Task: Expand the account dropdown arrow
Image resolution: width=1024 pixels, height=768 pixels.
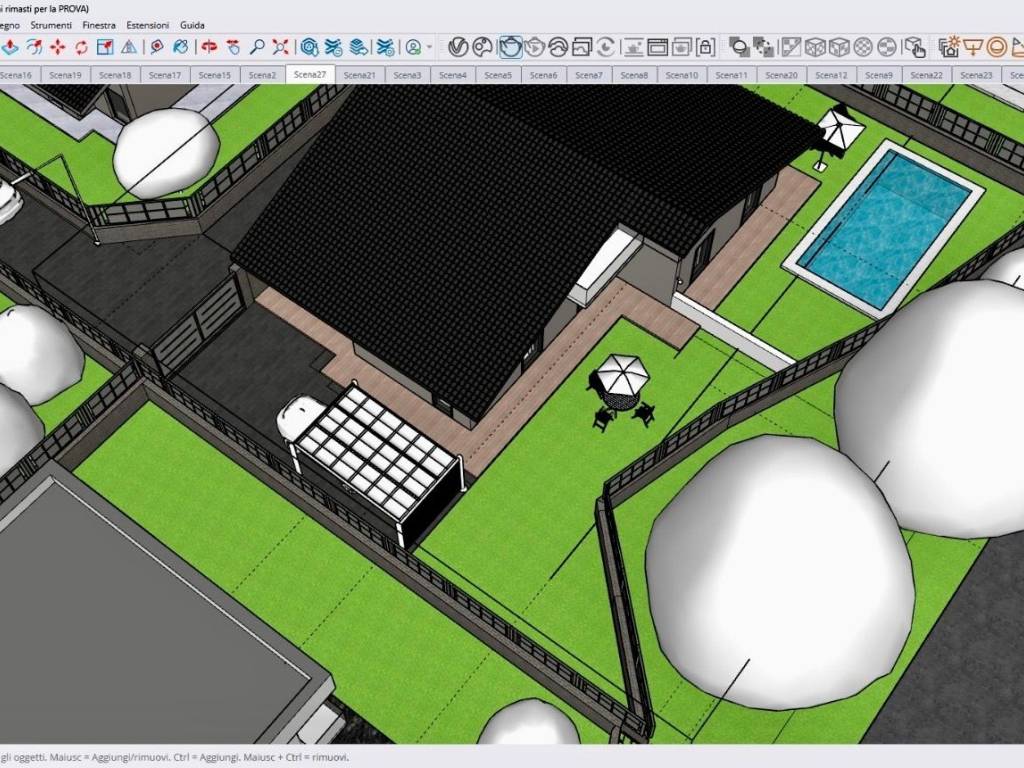Action: (x=430, y=47)
